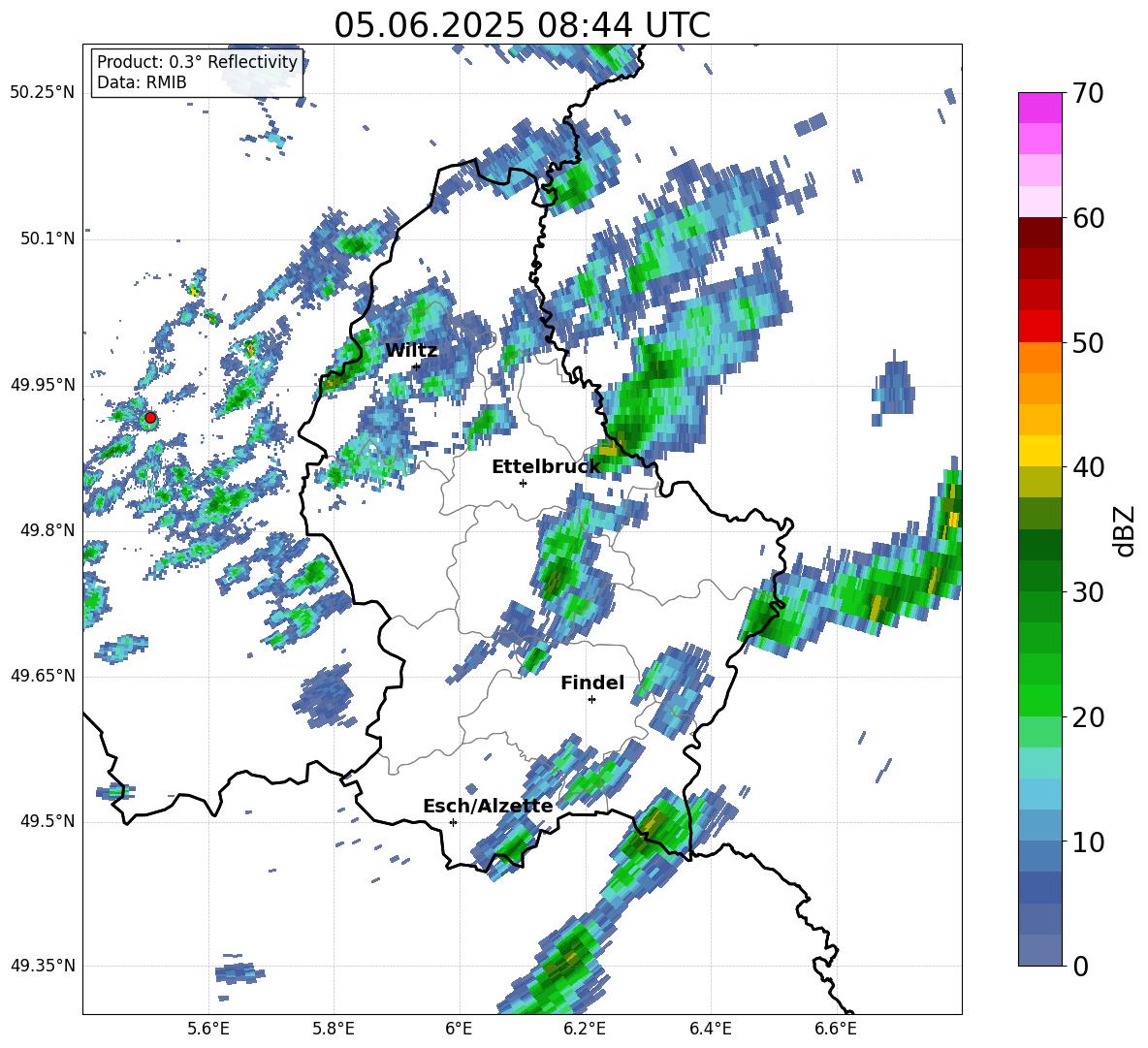The width and height of the screenshot is (1148, 1048).
Task: Click the timestamp title 05.06.2025 08:44 UTC
Action: point(522,25)
